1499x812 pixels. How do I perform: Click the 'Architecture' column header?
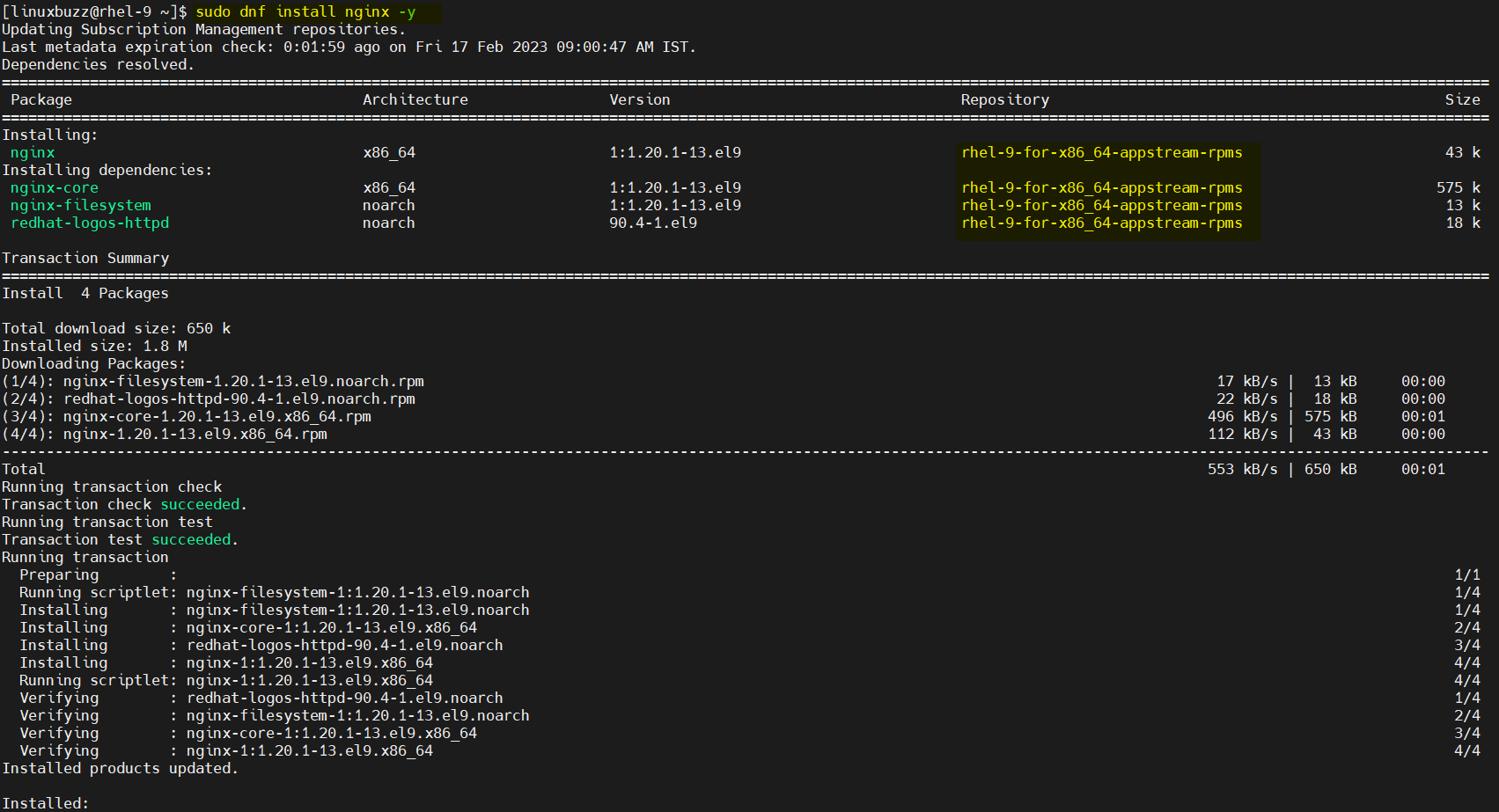415,99
